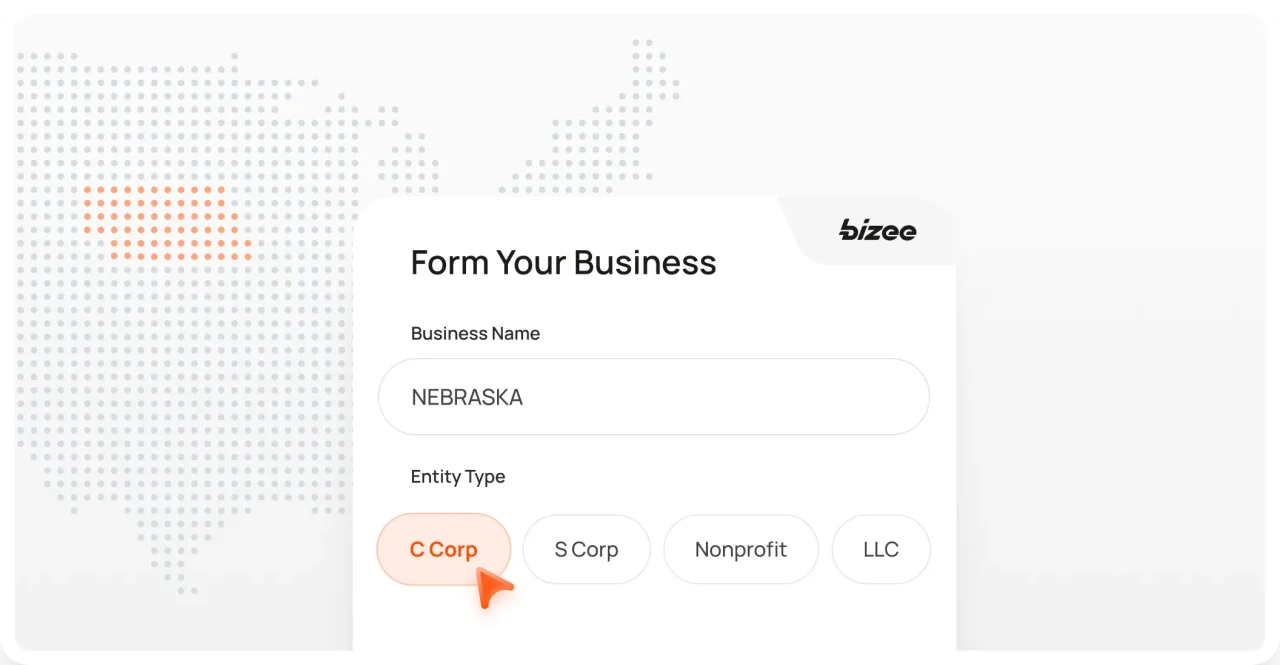
Task: Click the selected C Corp text label
Action: 443,549
